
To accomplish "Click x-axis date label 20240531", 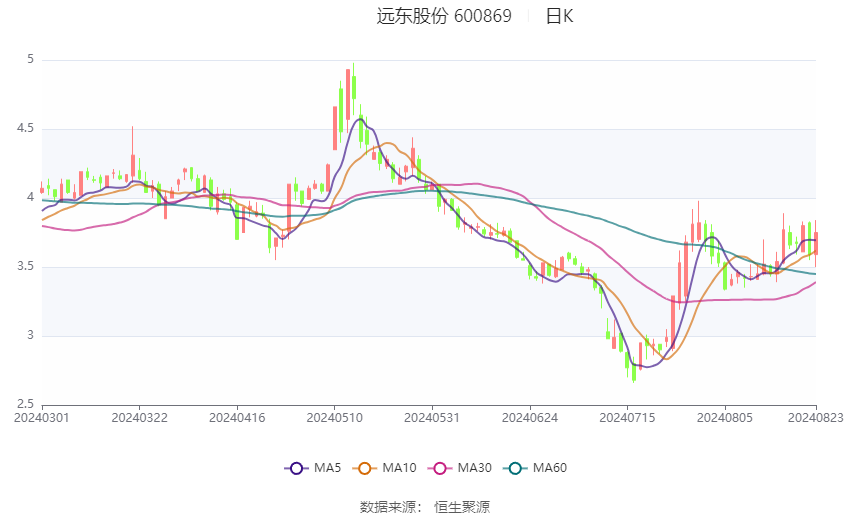I will 432,418.
